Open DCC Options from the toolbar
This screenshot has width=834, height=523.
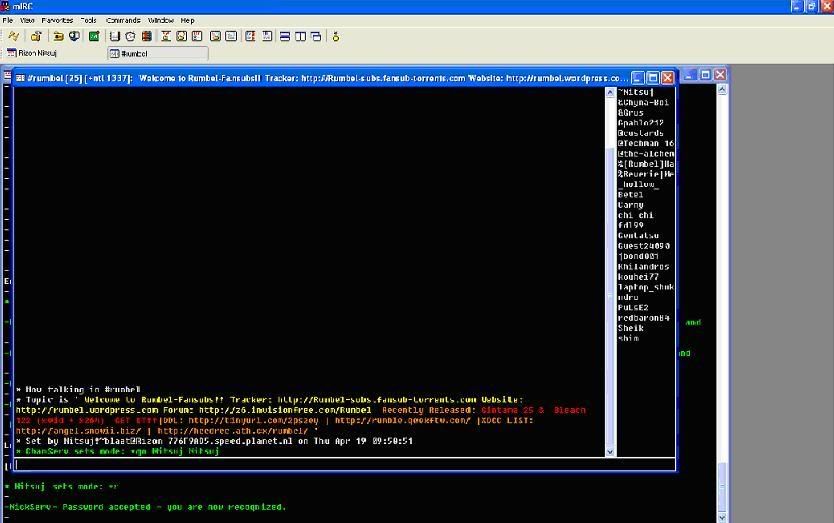[197, 36]
